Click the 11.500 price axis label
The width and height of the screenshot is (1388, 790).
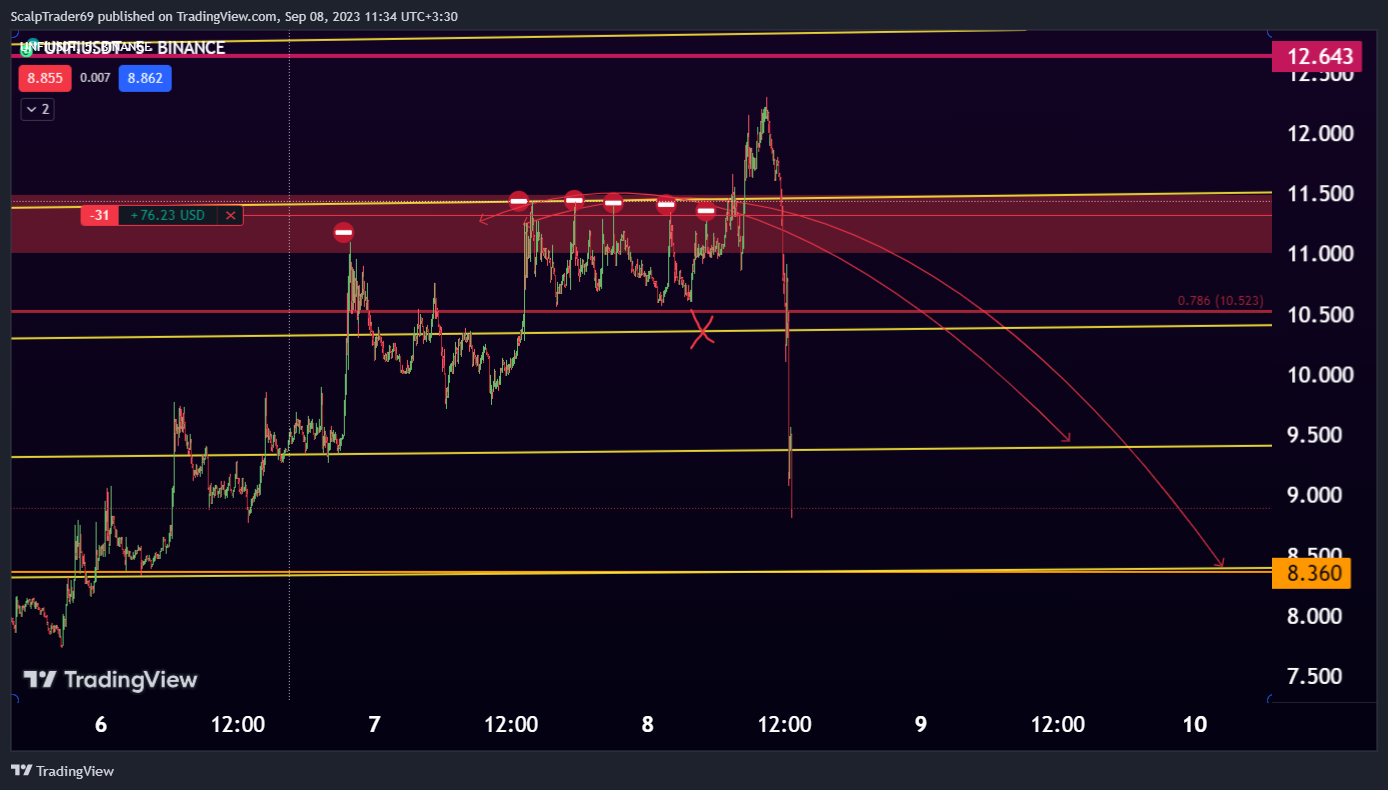point(1320,194)
